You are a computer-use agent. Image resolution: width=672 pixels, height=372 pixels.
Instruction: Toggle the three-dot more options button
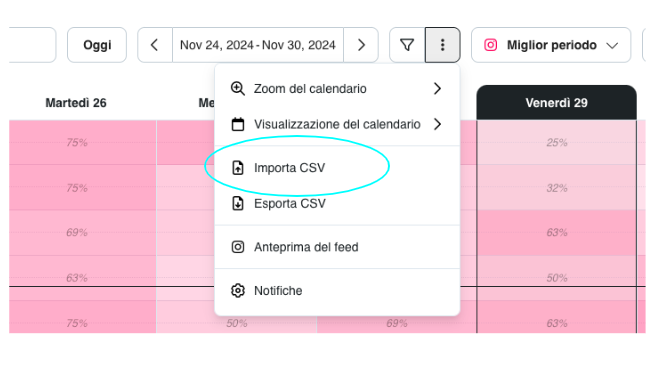[443, 45]
